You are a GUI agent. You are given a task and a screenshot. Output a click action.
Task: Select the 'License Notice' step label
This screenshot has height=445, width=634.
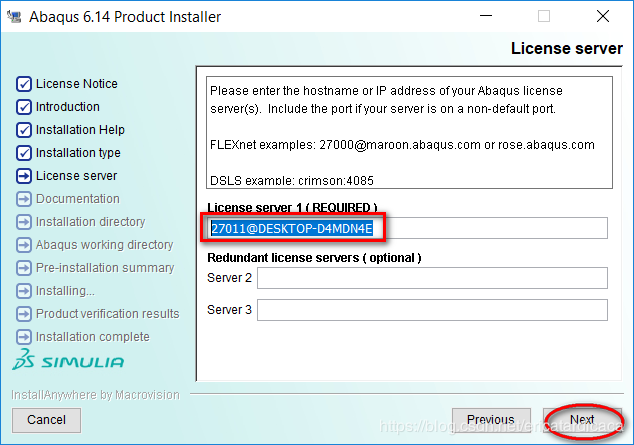pos(77,84)
